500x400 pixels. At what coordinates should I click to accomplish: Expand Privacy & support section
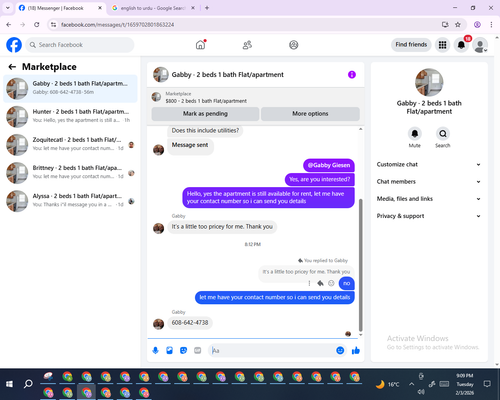click(x=429, y=216)
